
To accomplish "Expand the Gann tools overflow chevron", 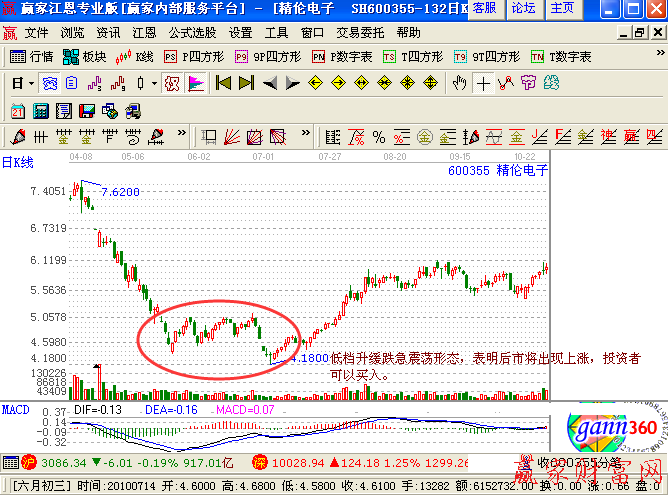I will [x=305, y=133].
